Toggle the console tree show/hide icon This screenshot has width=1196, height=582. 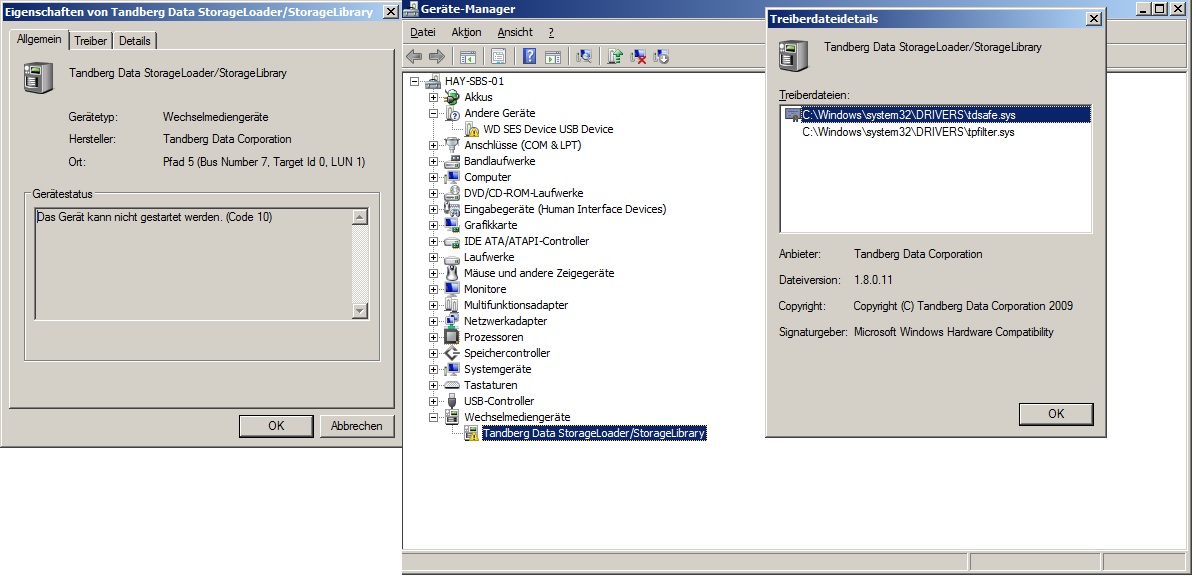[x=468, y=56]
